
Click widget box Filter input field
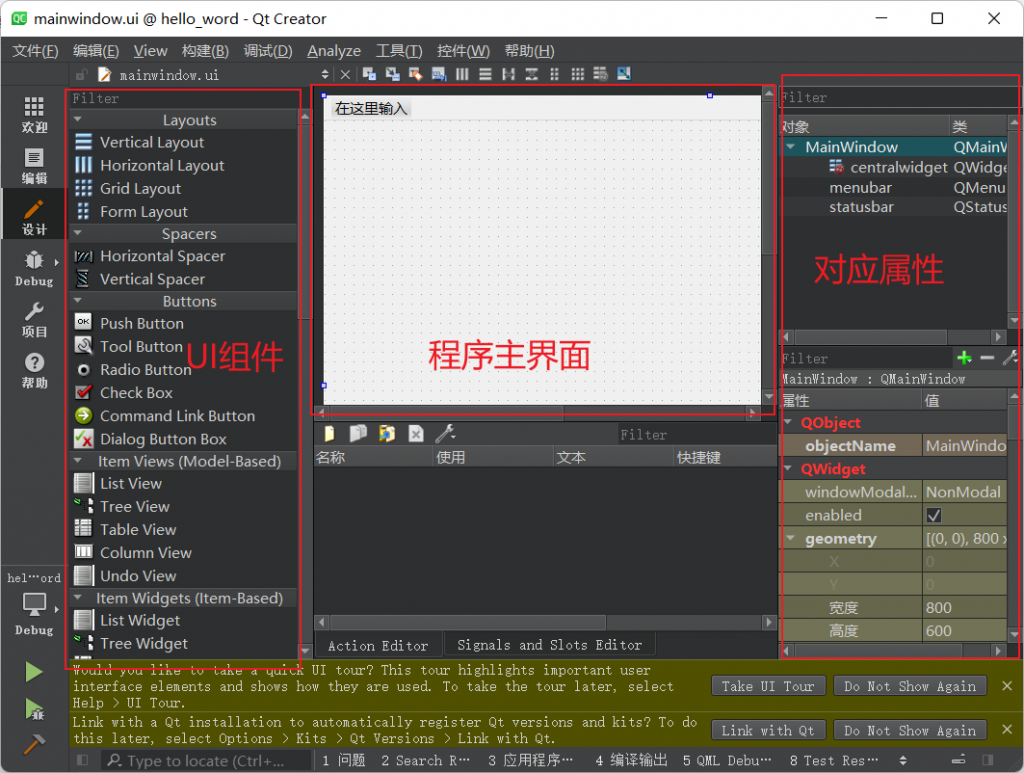(x=184, y=99)
